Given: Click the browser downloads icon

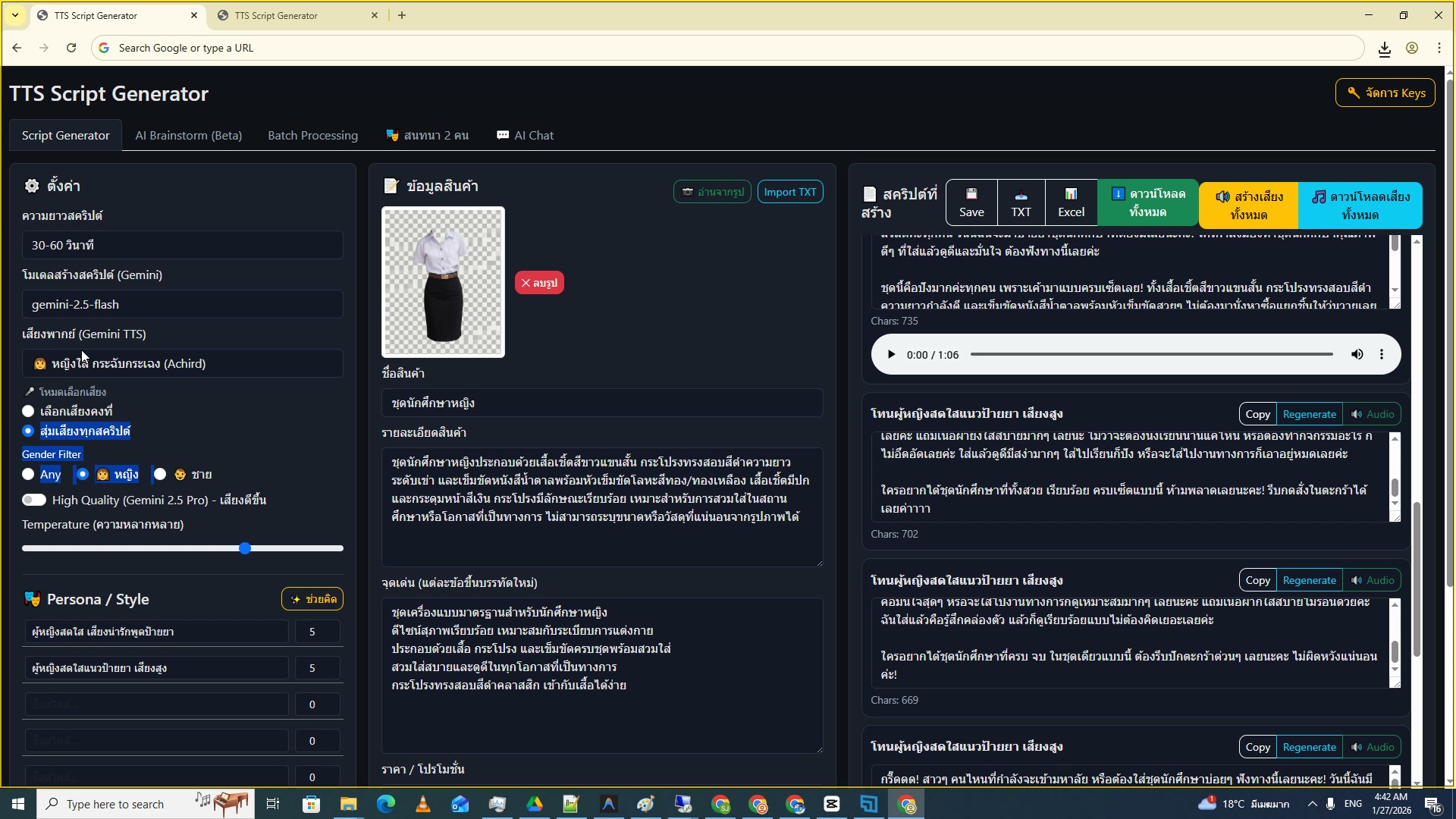Looking at the screenshot, I should pos(1384,49).
